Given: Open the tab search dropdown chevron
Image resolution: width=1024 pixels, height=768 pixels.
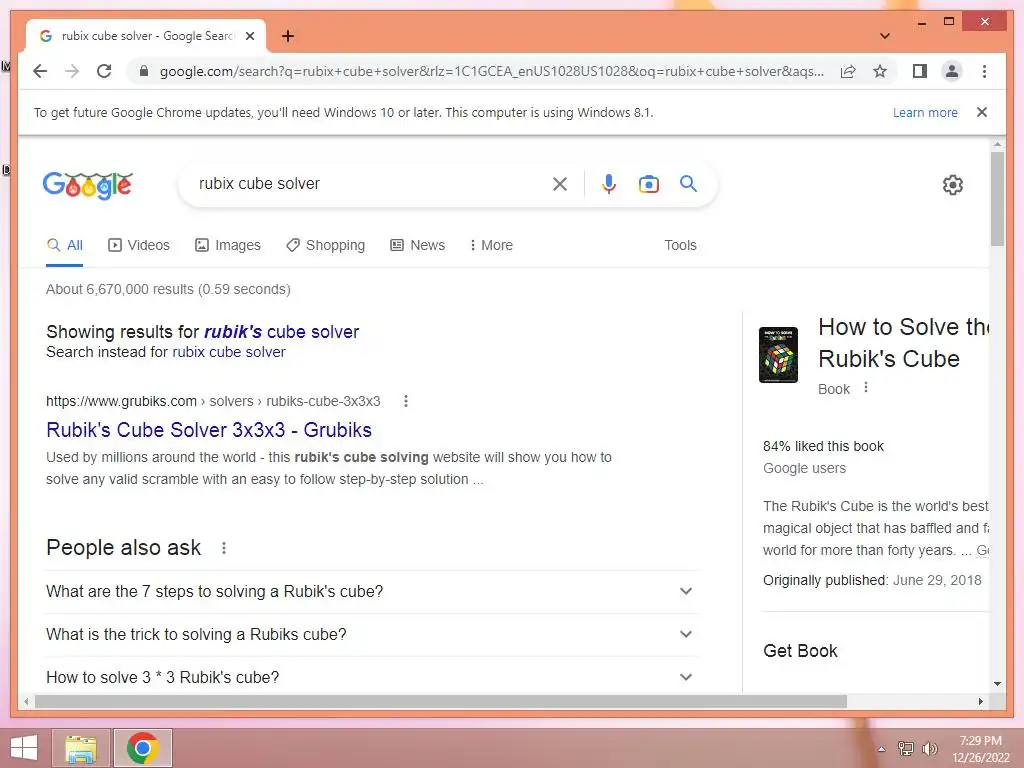Looking at the screenshot, I should 885,36.
